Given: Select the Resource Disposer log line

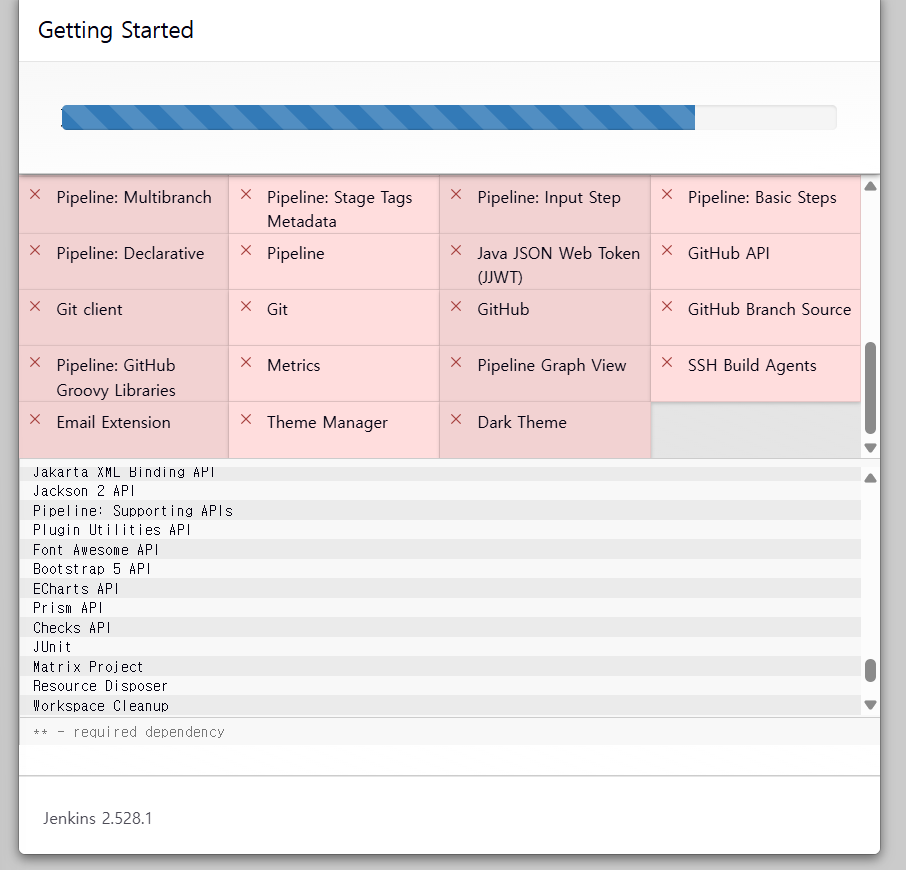Looking at the screenshot, I should tap(440, 686).
